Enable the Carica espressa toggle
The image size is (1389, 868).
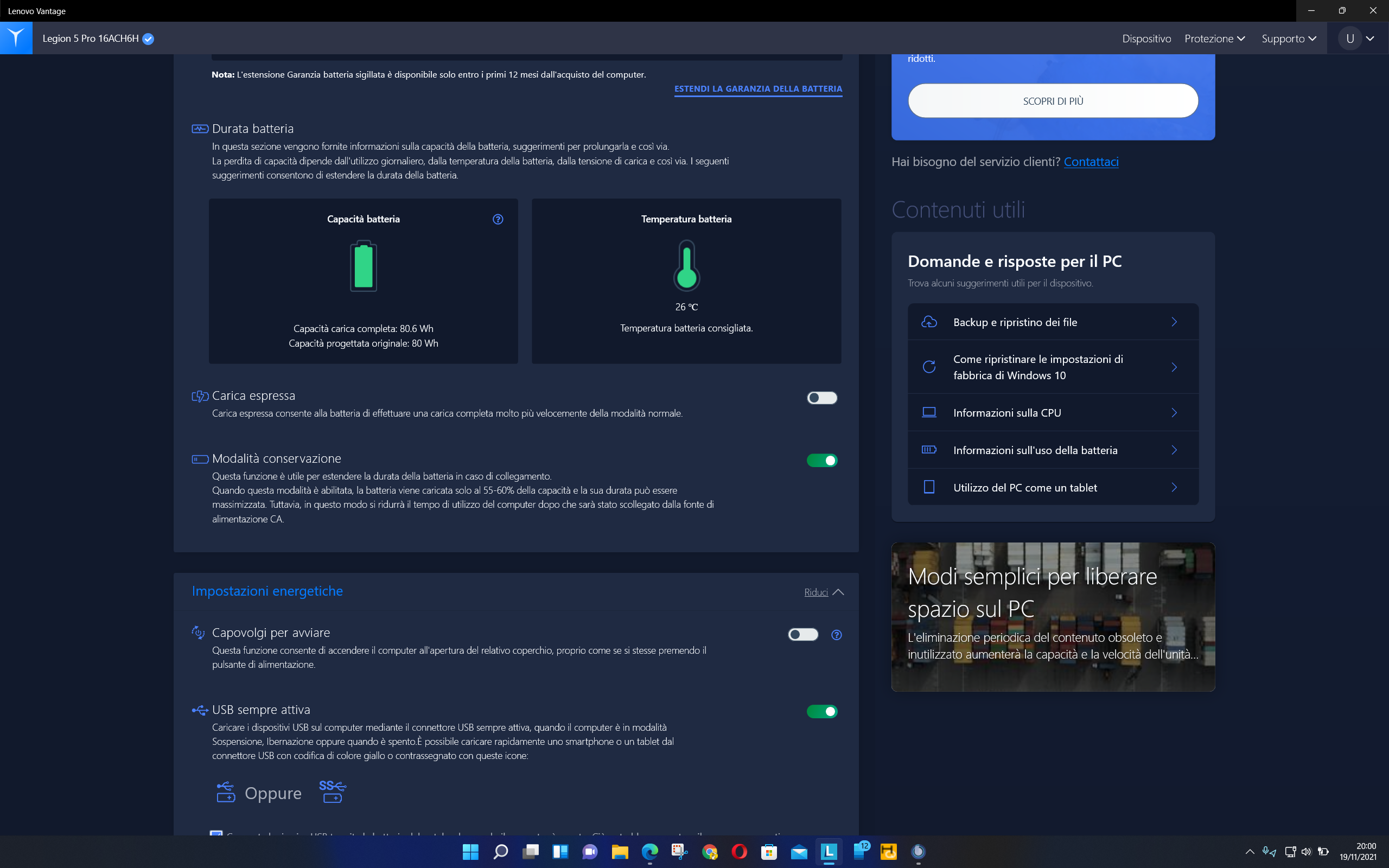(x=822, y=398)
